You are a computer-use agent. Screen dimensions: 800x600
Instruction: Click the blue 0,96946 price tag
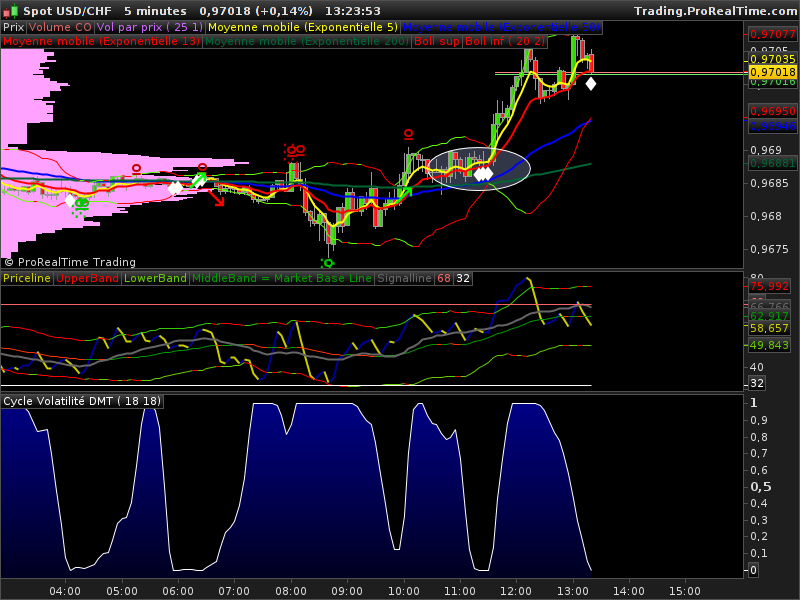pos(772,126)
